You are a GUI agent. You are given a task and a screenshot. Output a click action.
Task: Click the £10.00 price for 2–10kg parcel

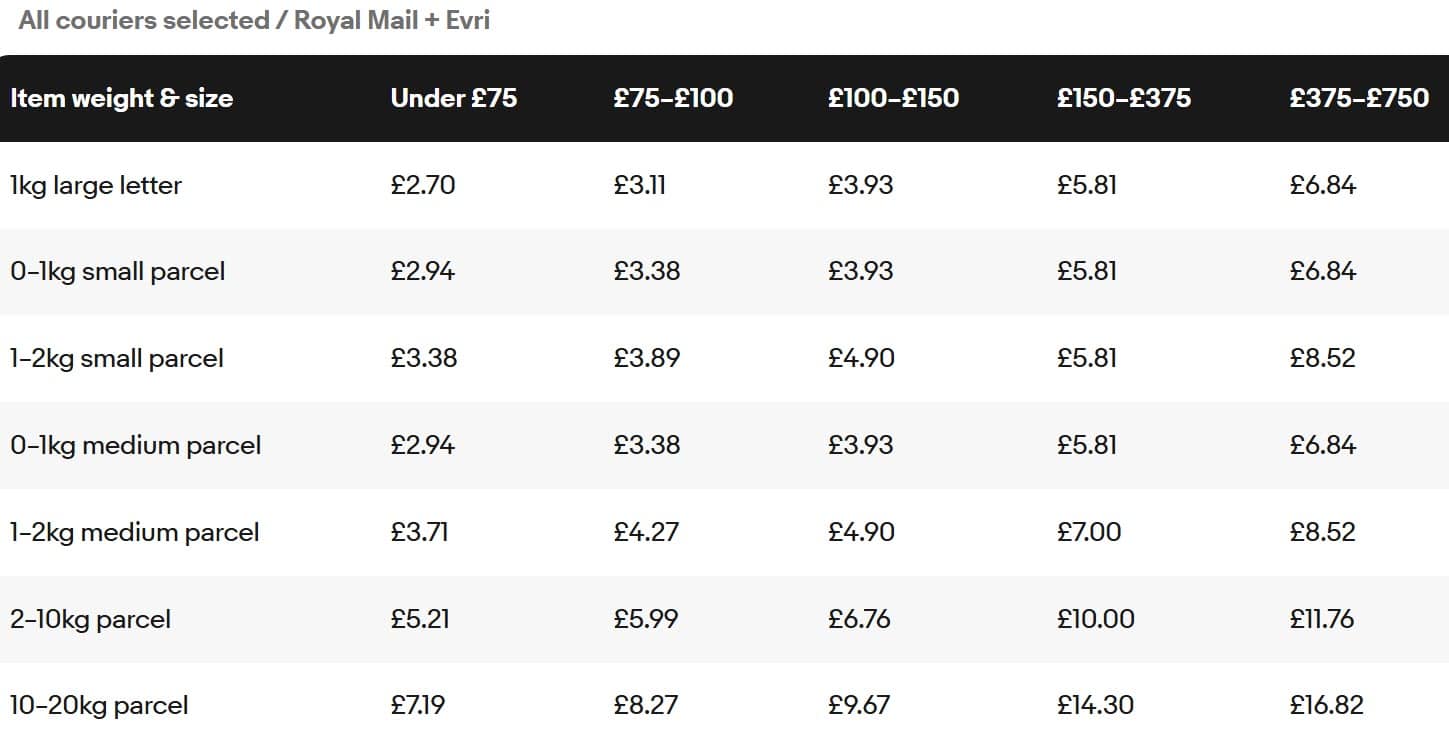coord(1096,619)
